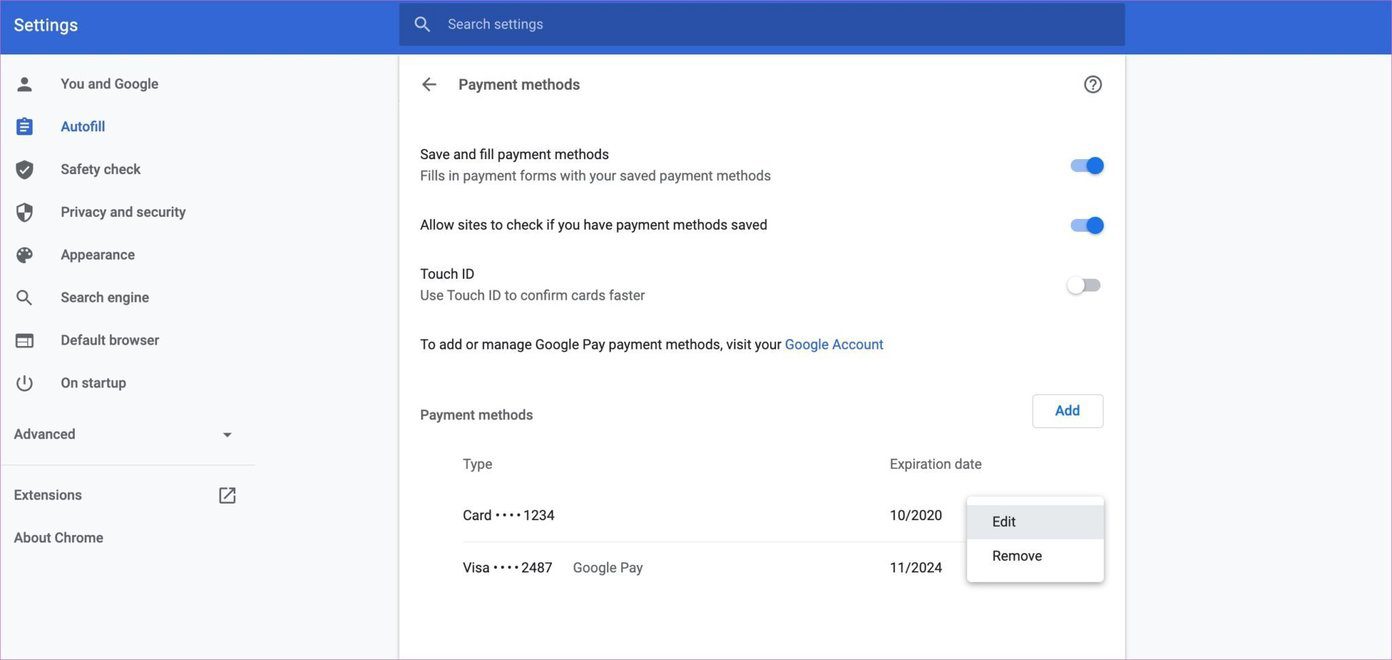Image resolution: width=1392 pixels, height=660 pixels.
Task: Click the Advanced label in sidebar
Action: 44,434
